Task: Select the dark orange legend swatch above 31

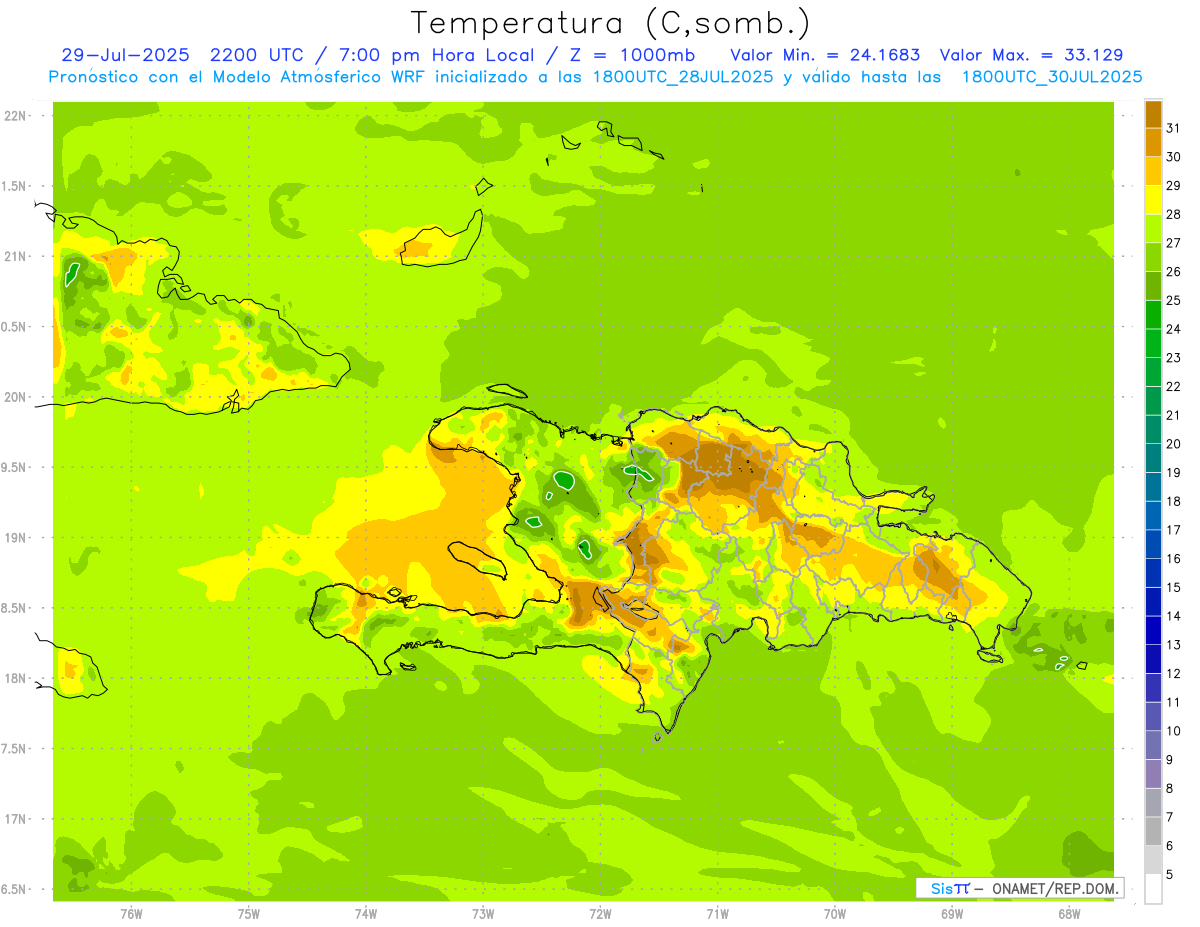Action: pyautogui.click(x=1153, y=114)
